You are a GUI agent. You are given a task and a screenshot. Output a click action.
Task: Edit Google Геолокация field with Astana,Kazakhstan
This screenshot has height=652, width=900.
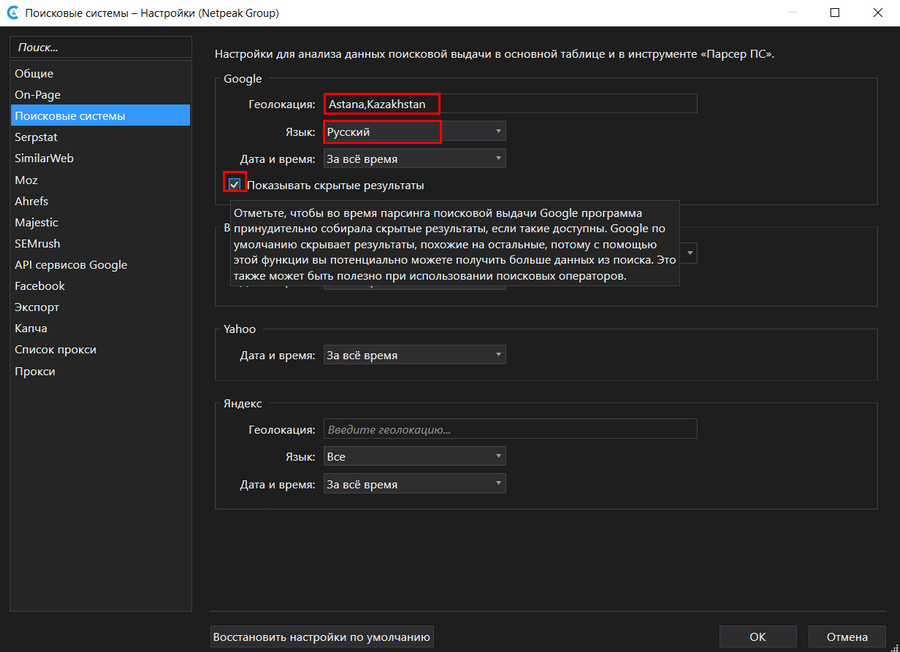510,104
